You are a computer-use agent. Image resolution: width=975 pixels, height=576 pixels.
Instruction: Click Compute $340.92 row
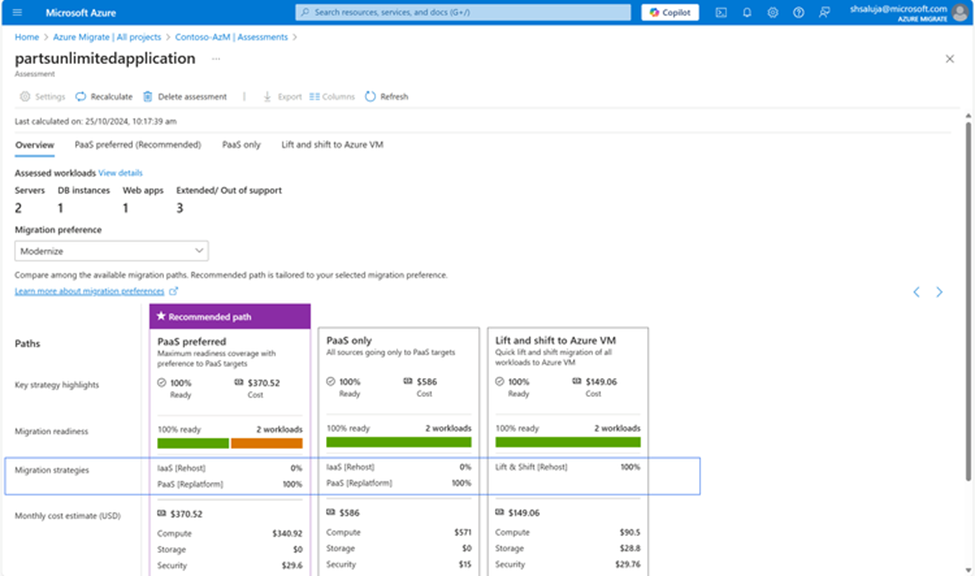pyautogui.click(x=230, y=534)
